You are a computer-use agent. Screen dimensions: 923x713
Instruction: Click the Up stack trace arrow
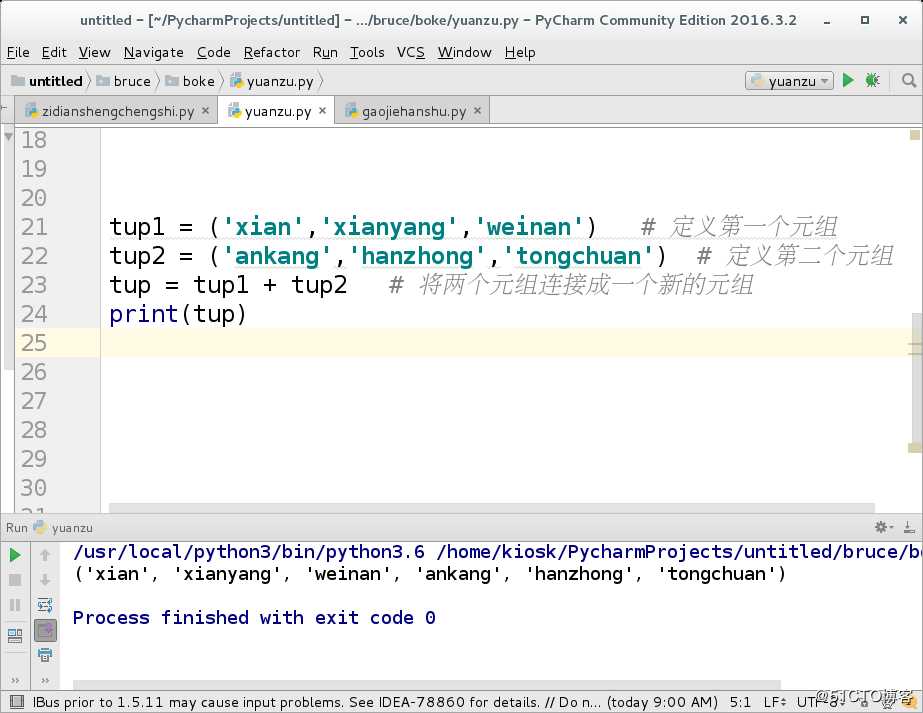click(45, 555)
